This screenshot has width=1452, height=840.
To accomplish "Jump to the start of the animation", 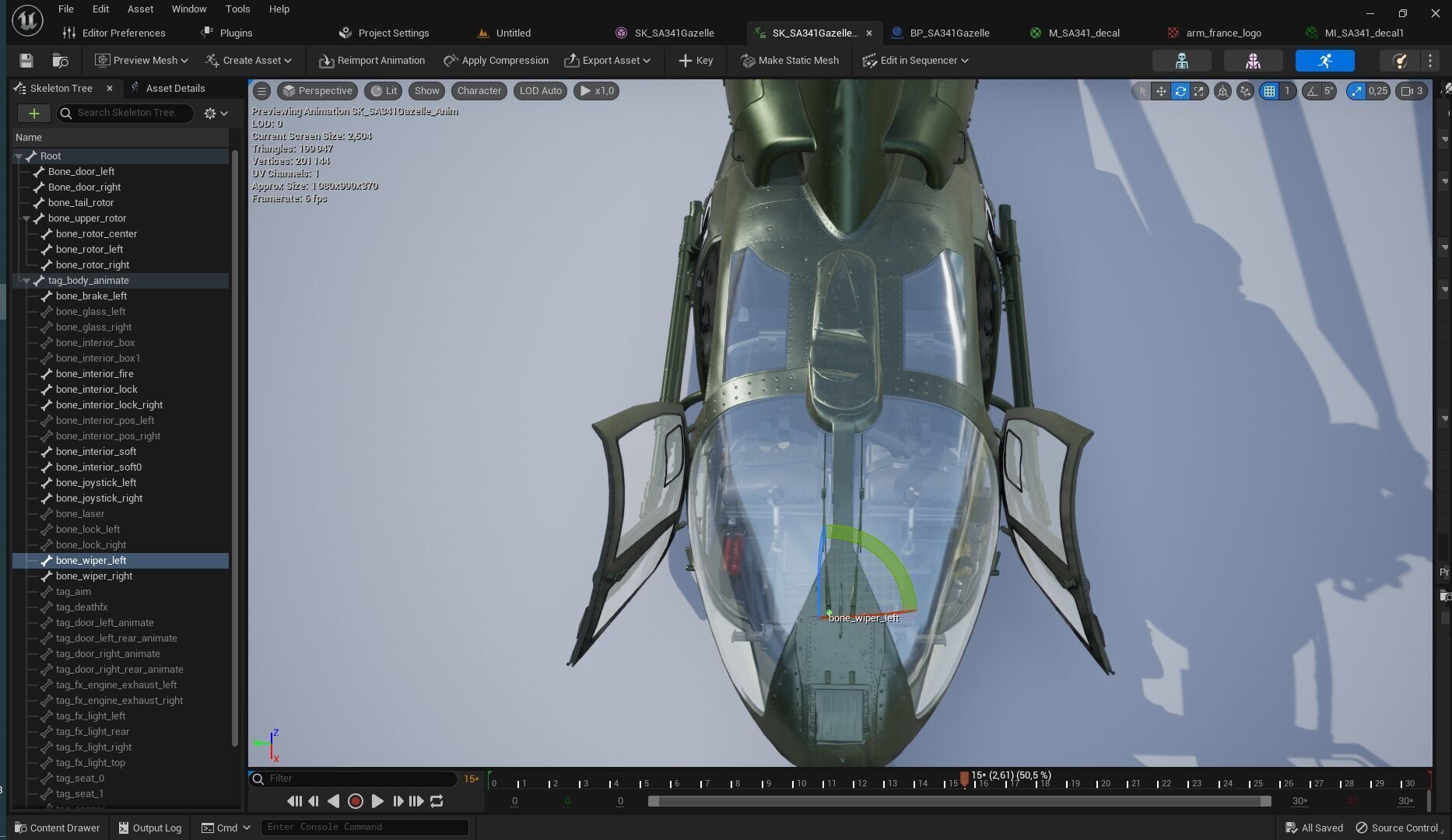I will (x=294, y=801).
